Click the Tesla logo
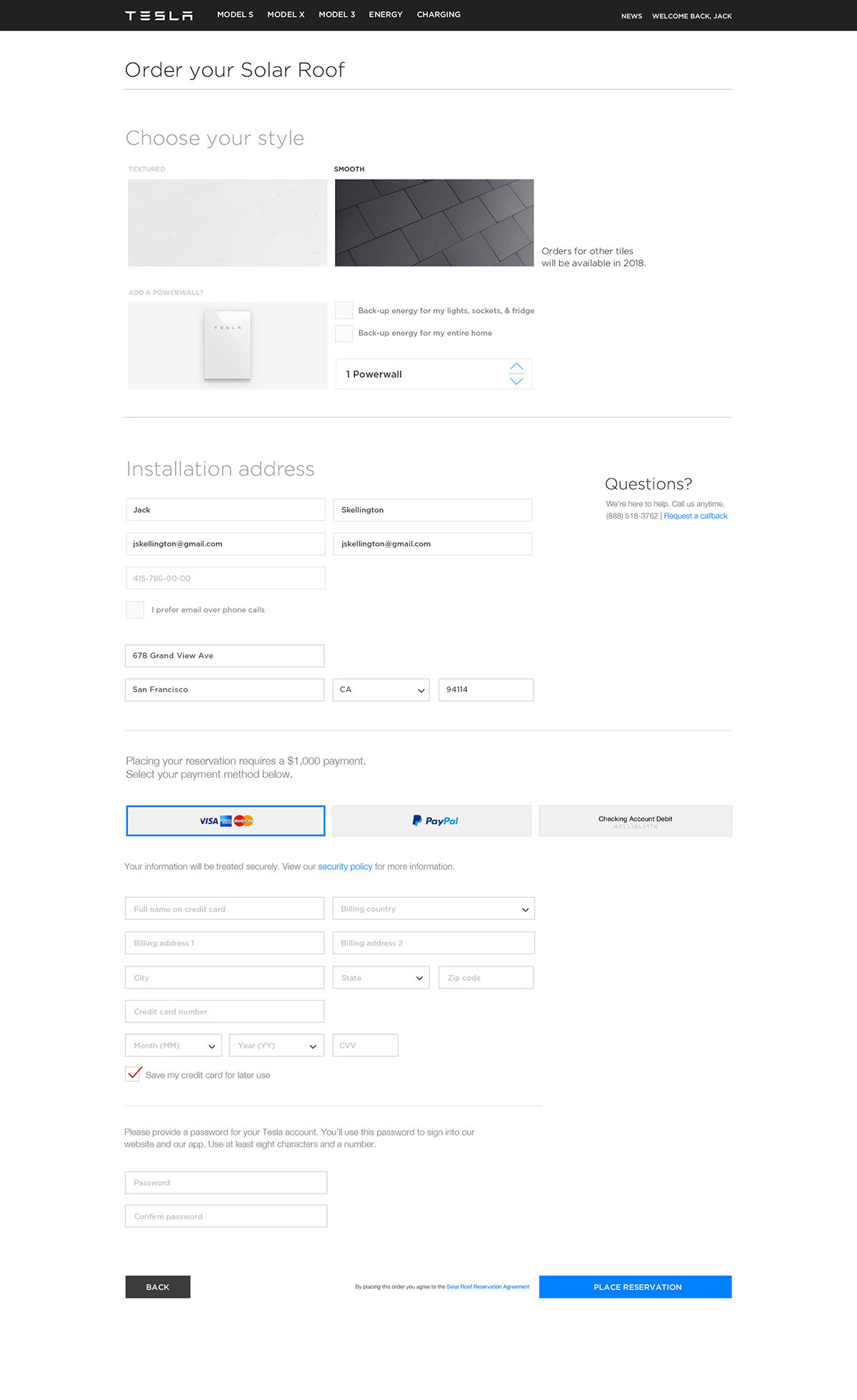The image size is (857, 1400). click(159, 16)
